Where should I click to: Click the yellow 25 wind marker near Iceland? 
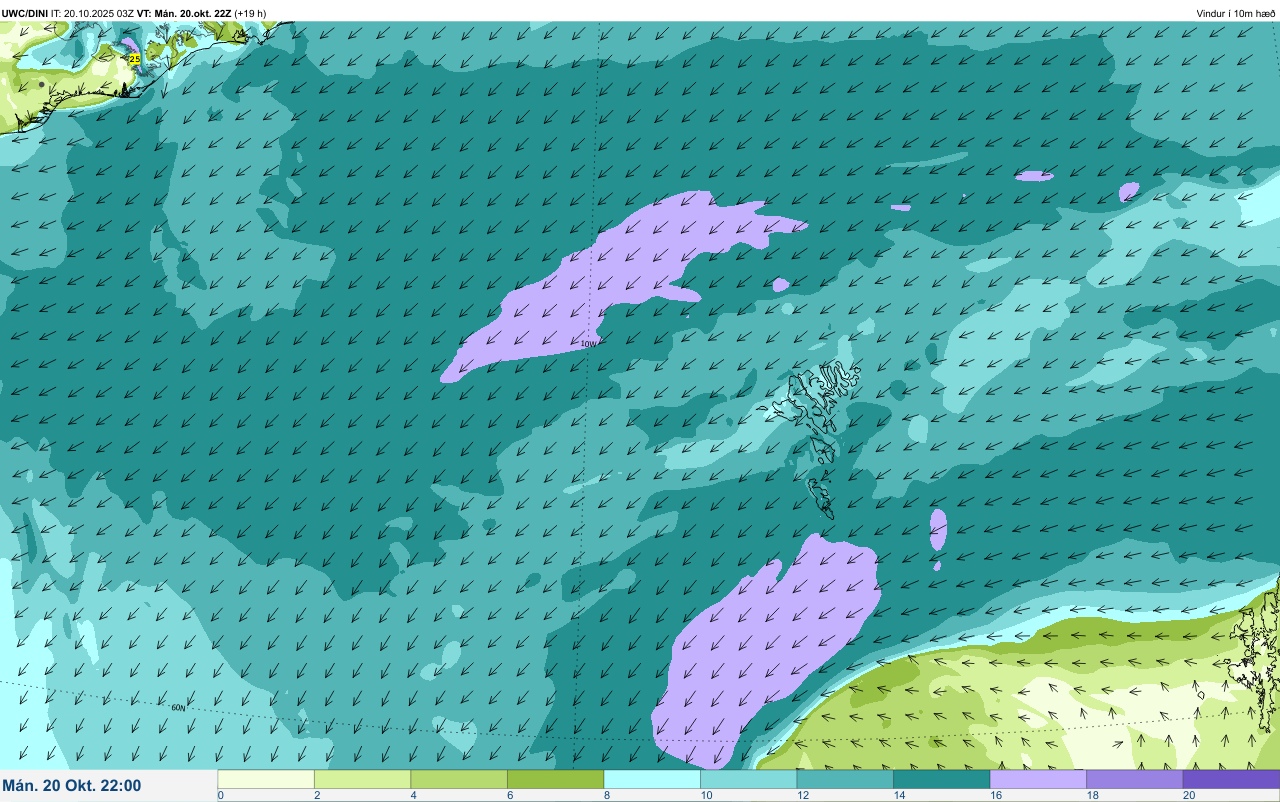(x=134, y=60)
